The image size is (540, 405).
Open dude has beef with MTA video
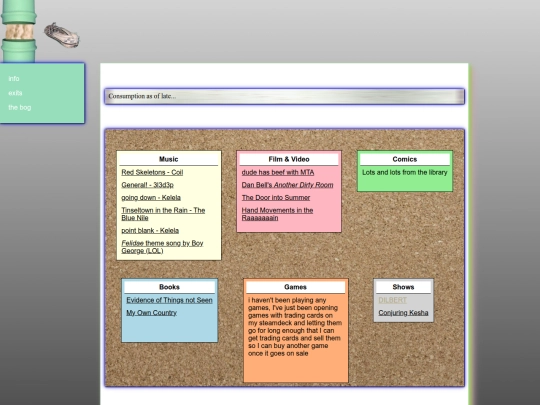[x=278, y=172]
